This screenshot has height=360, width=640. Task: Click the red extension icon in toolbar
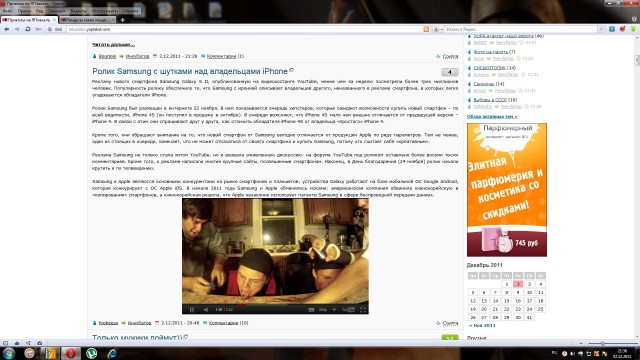point(622,29)
